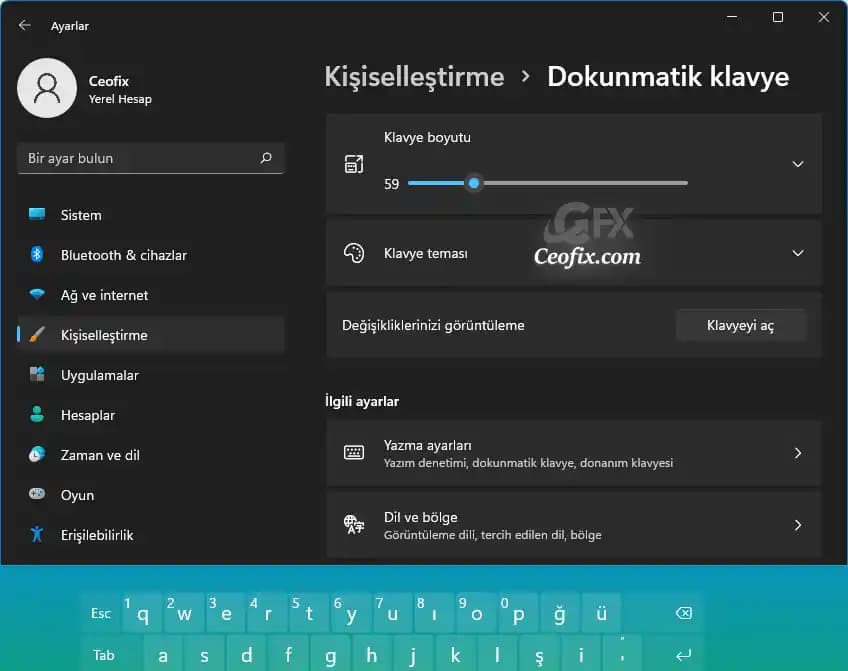Click the back arrow in title bar
The height and width of the screenshot is (671, 848).
tap(25, 26)
